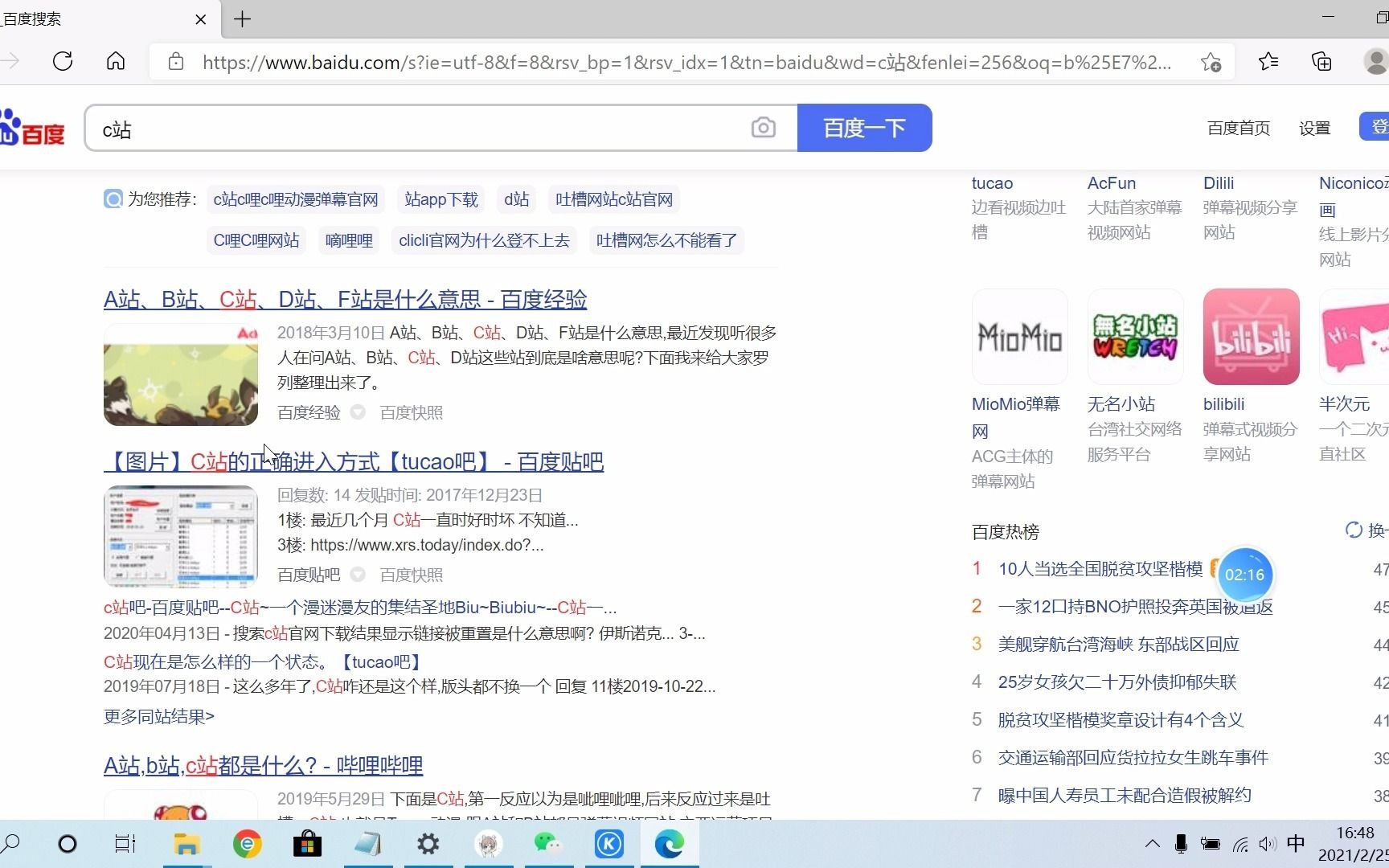Open bilibili site icon
The height and width of the screenshot is (868, 1389).
point(1252,337)
